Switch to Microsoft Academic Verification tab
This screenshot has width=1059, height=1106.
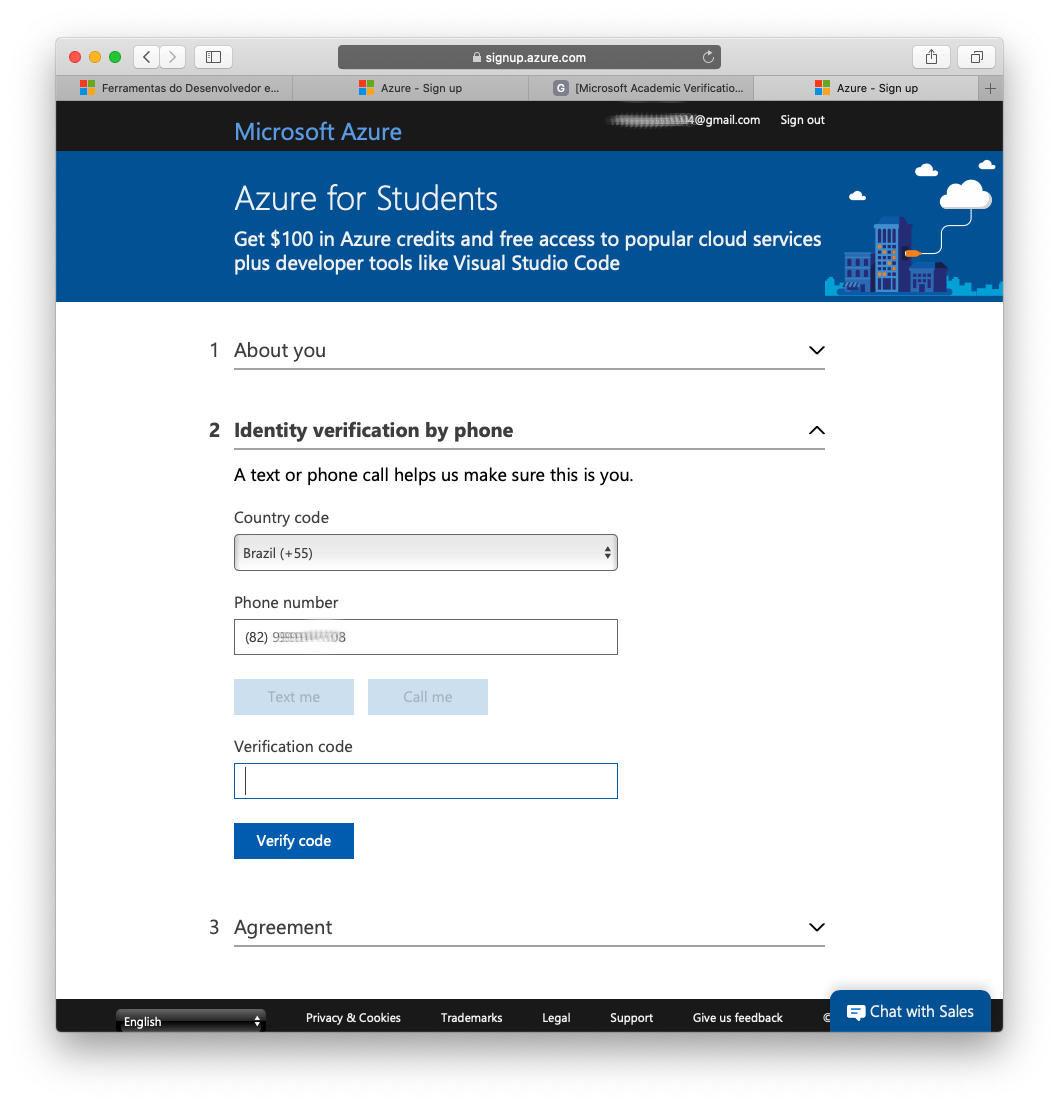(x=641, y=88)
